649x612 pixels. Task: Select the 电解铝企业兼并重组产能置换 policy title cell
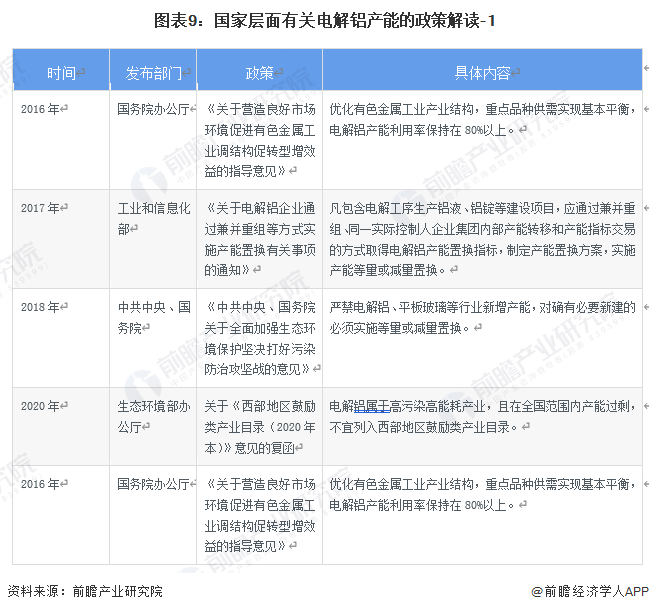click(x=259, y=238)
